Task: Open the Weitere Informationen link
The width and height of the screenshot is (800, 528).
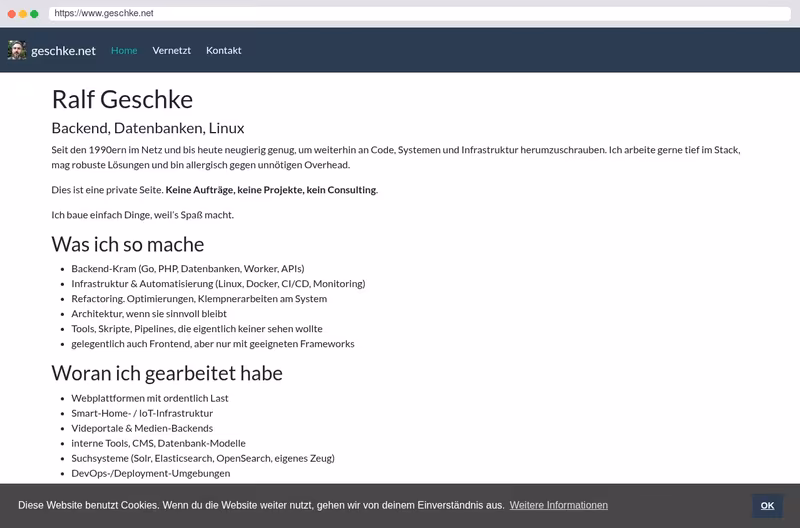Action: tap(559, 505)
